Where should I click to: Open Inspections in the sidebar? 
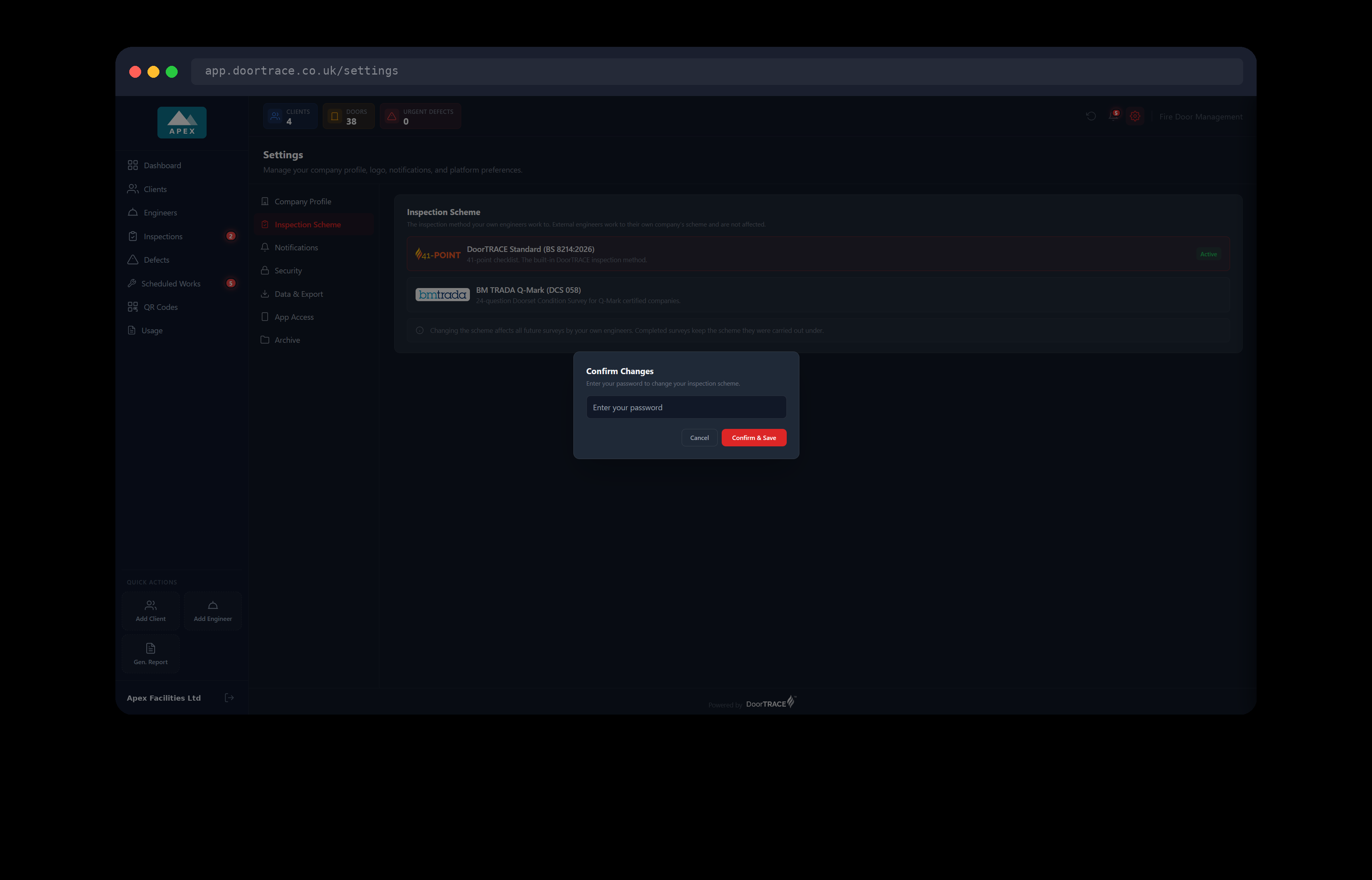[182, 236]
